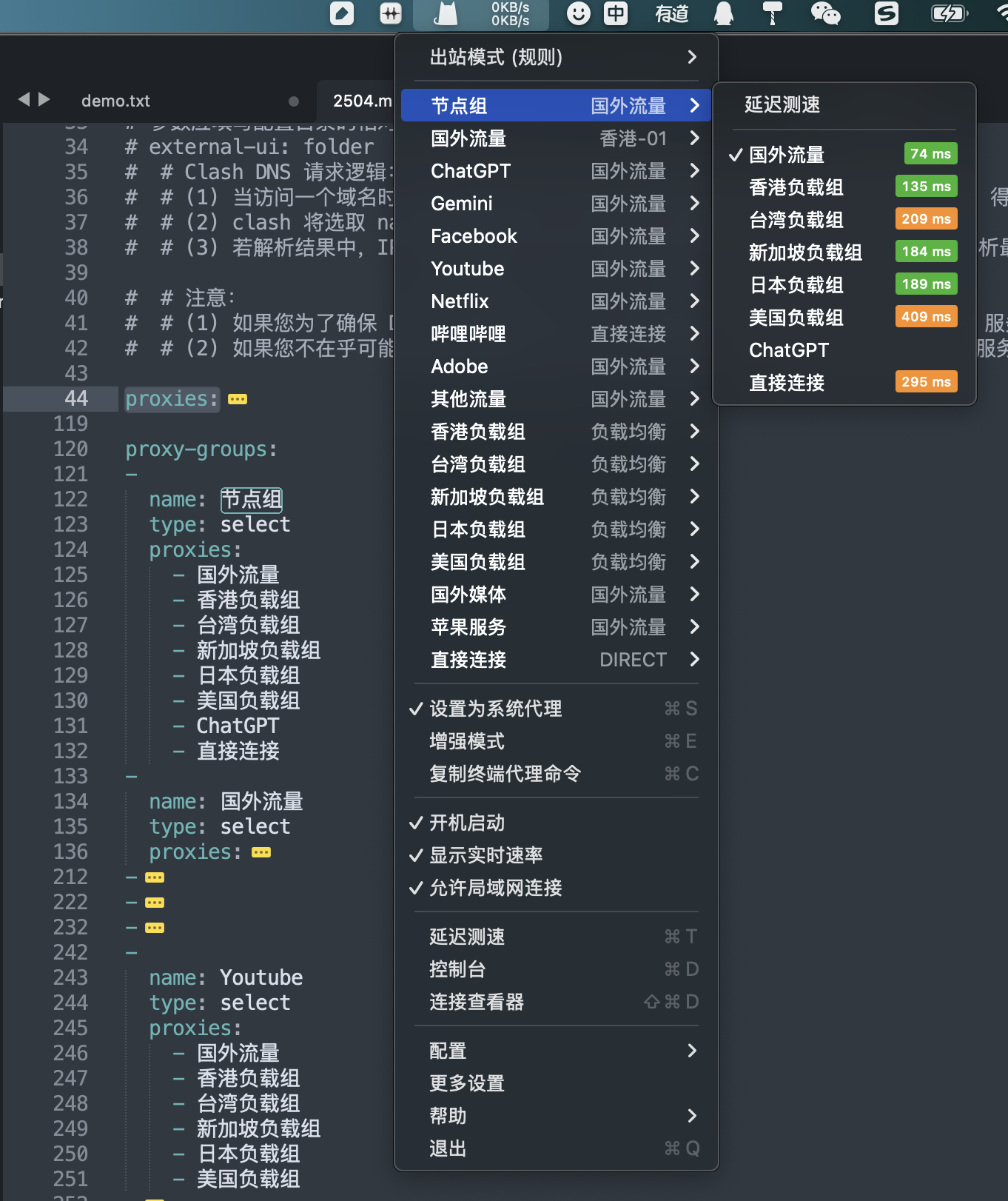Screen dimensions: 1008x1201
Task: Go forward with the editor right arrow
Action: tap(44, 99)
